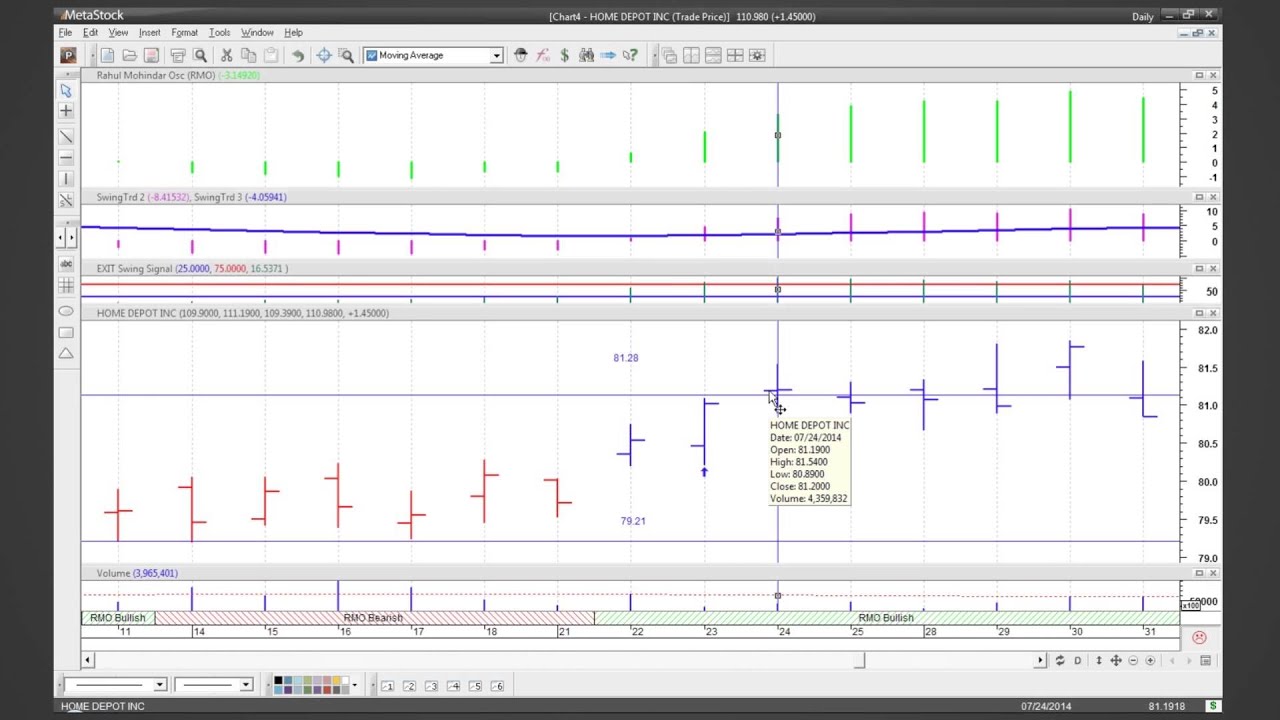Viewport: 1280px width, 720px height.
Task: Select the triangle drawing tool
Action: pos(66,353)
